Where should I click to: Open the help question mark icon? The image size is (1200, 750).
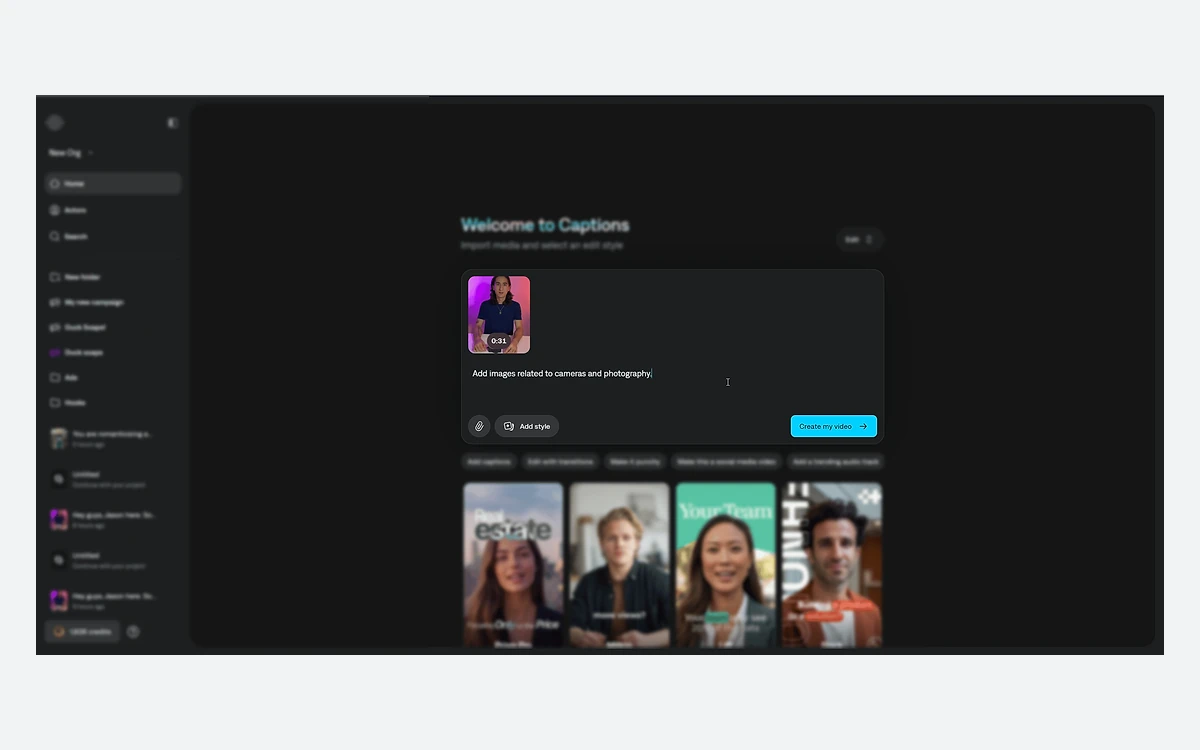pos(133,632)
